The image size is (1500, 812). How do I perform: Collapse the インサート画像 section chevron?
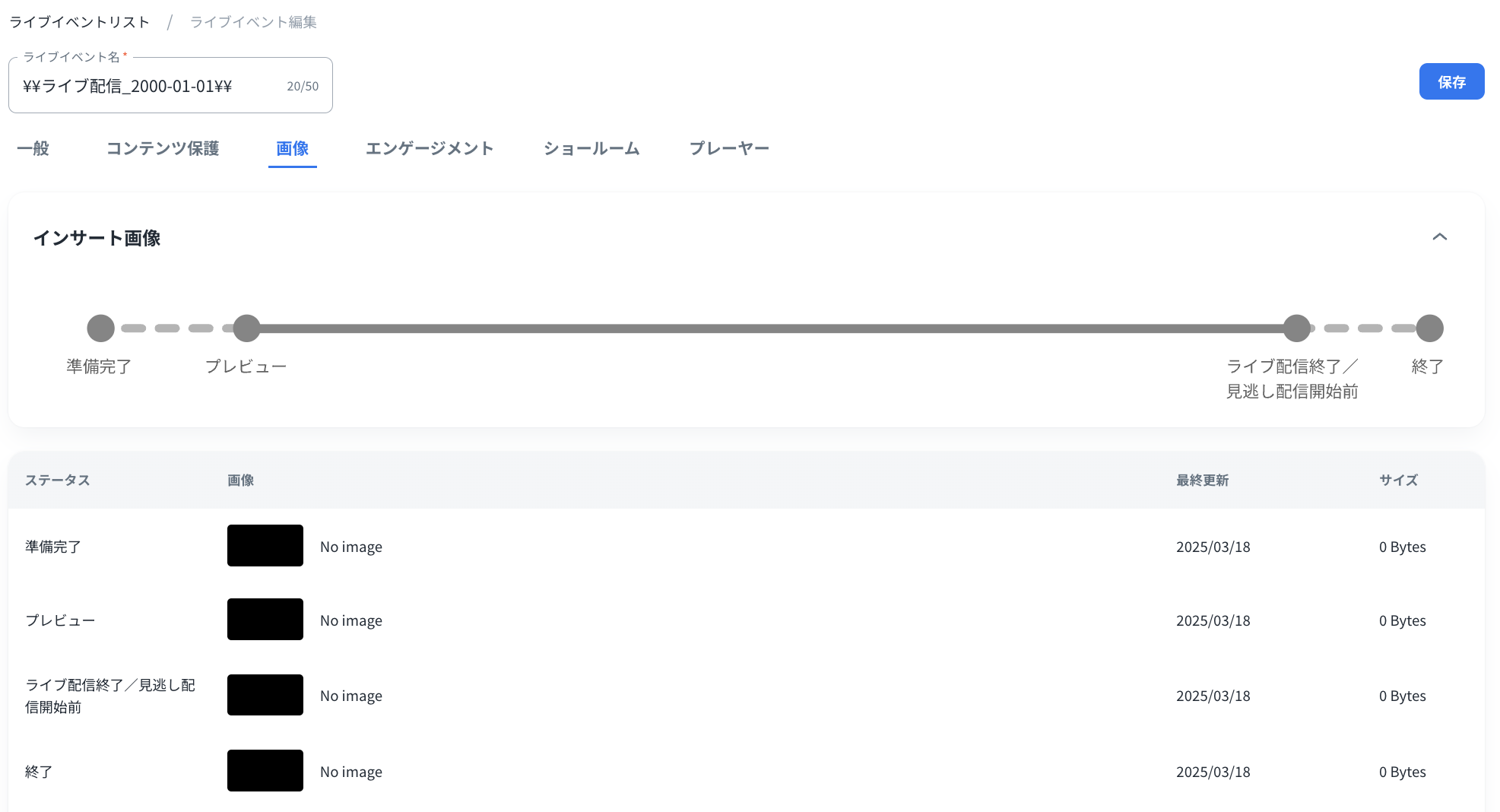(x=1439, y=237)
